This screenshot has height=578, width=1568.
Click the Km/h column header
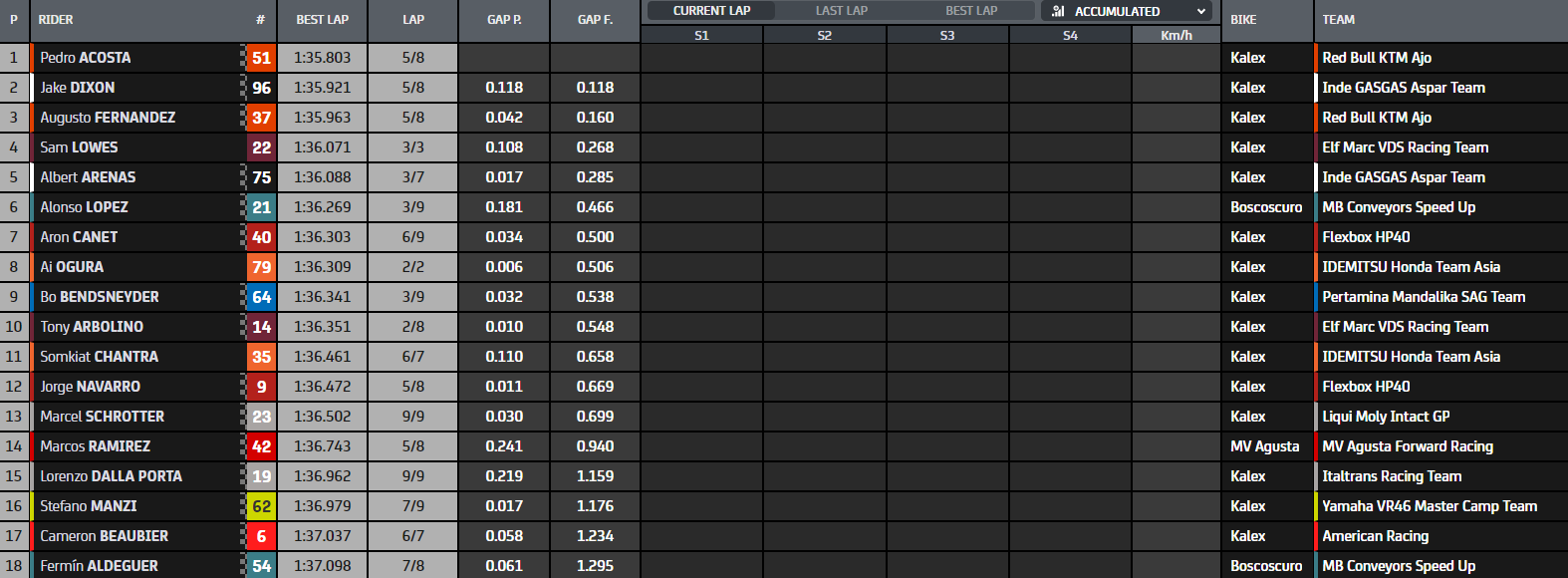[1176, 36]
